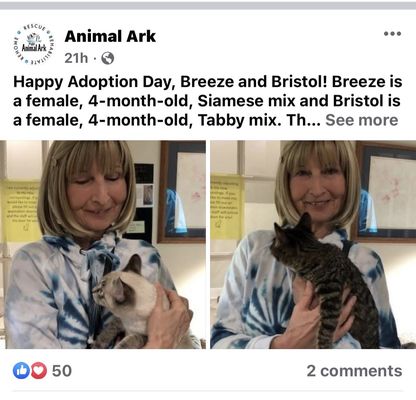View the 2 comments on the post
Viewport: 416px width, 400px height.
[354, 371]
